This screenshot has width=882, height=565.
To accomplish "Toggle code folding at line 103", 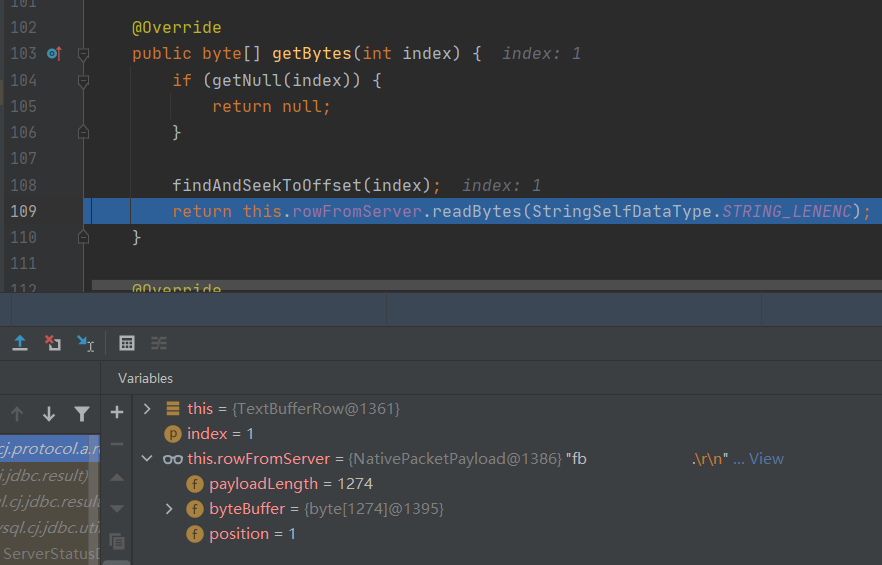I will tap(84, 54).
